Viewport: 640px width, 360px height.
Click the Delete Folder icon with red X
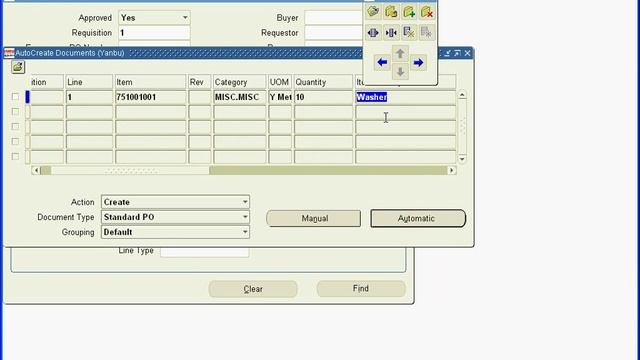point(427,12)
